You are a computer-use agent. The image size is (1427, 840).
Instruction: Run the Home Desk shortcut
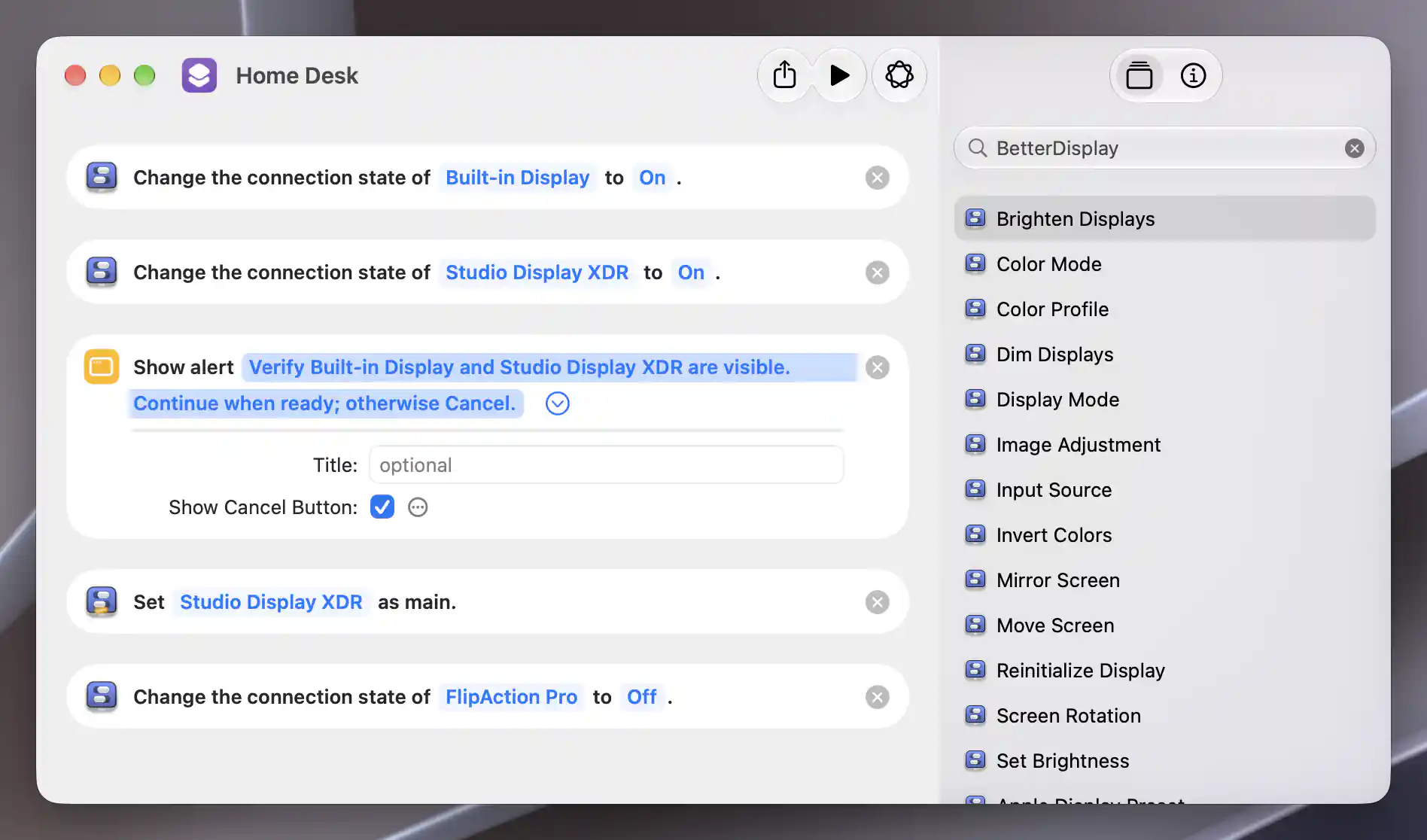click(x=840, y=75)
